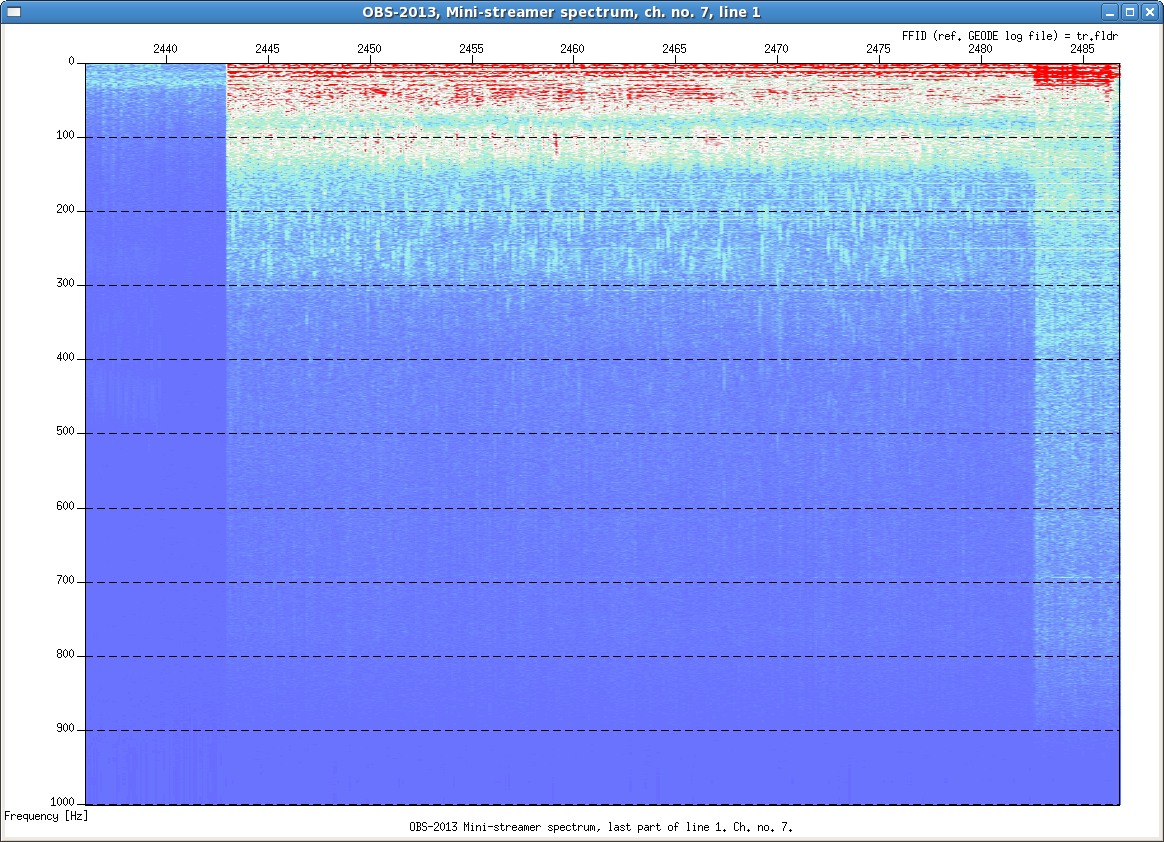Click the 2485 FFID tick label

pos(1083,49)
